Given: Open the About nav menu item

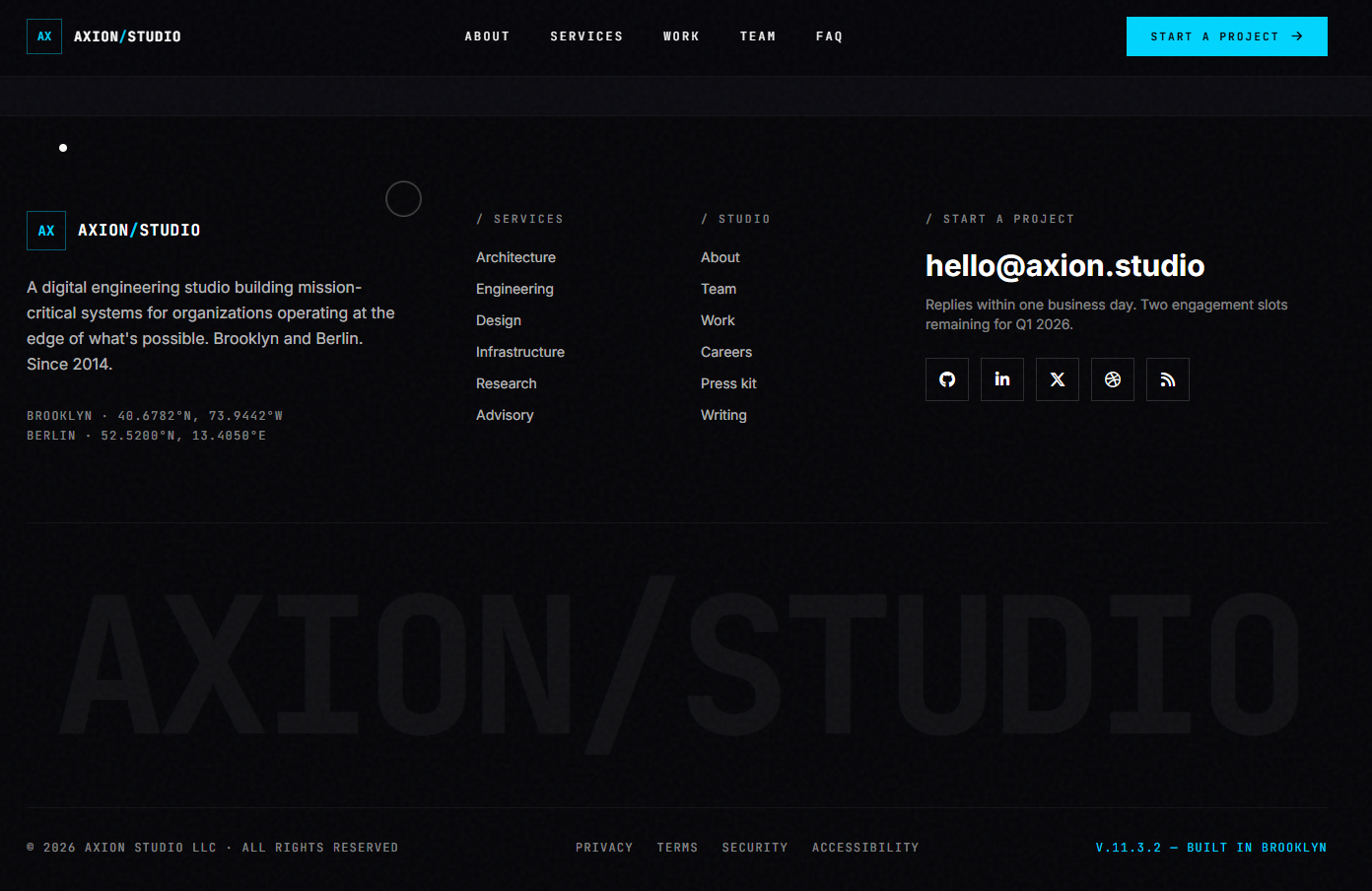Looking at the screenshot, I should coord(487,36).
